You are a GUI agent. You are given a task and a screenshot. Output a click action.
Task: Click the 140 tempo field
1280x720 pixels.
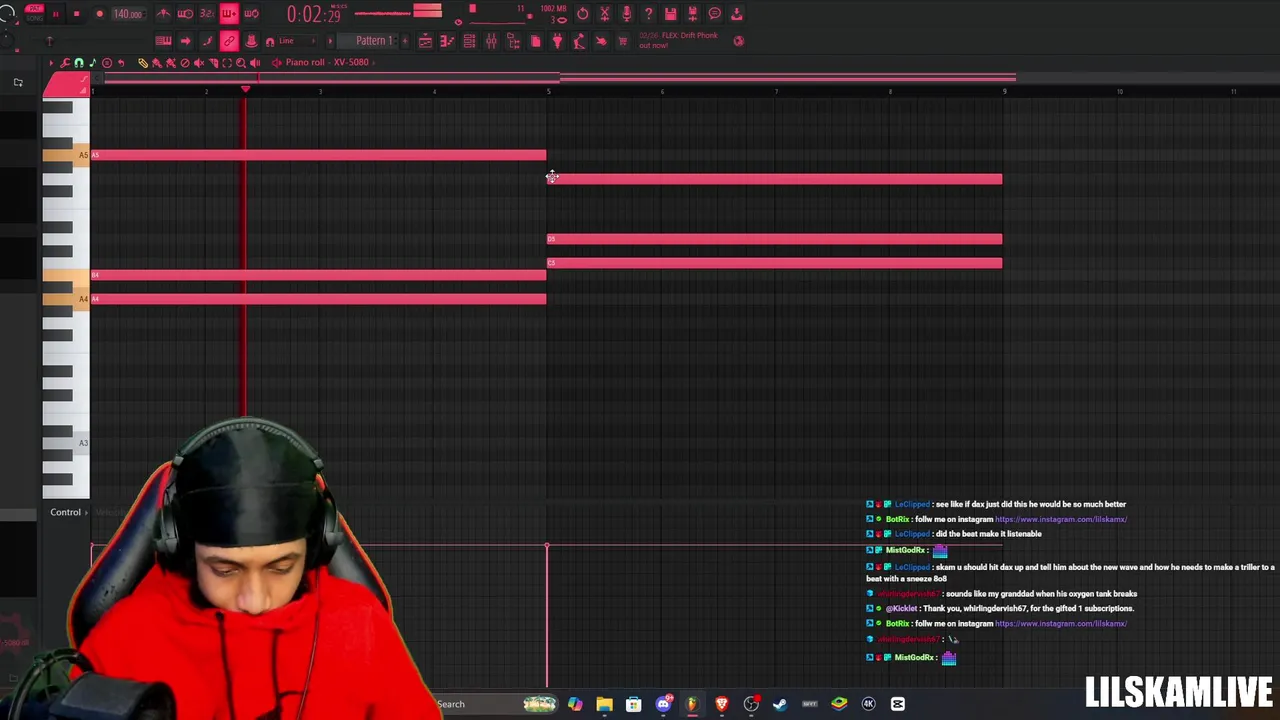[128, 14]
